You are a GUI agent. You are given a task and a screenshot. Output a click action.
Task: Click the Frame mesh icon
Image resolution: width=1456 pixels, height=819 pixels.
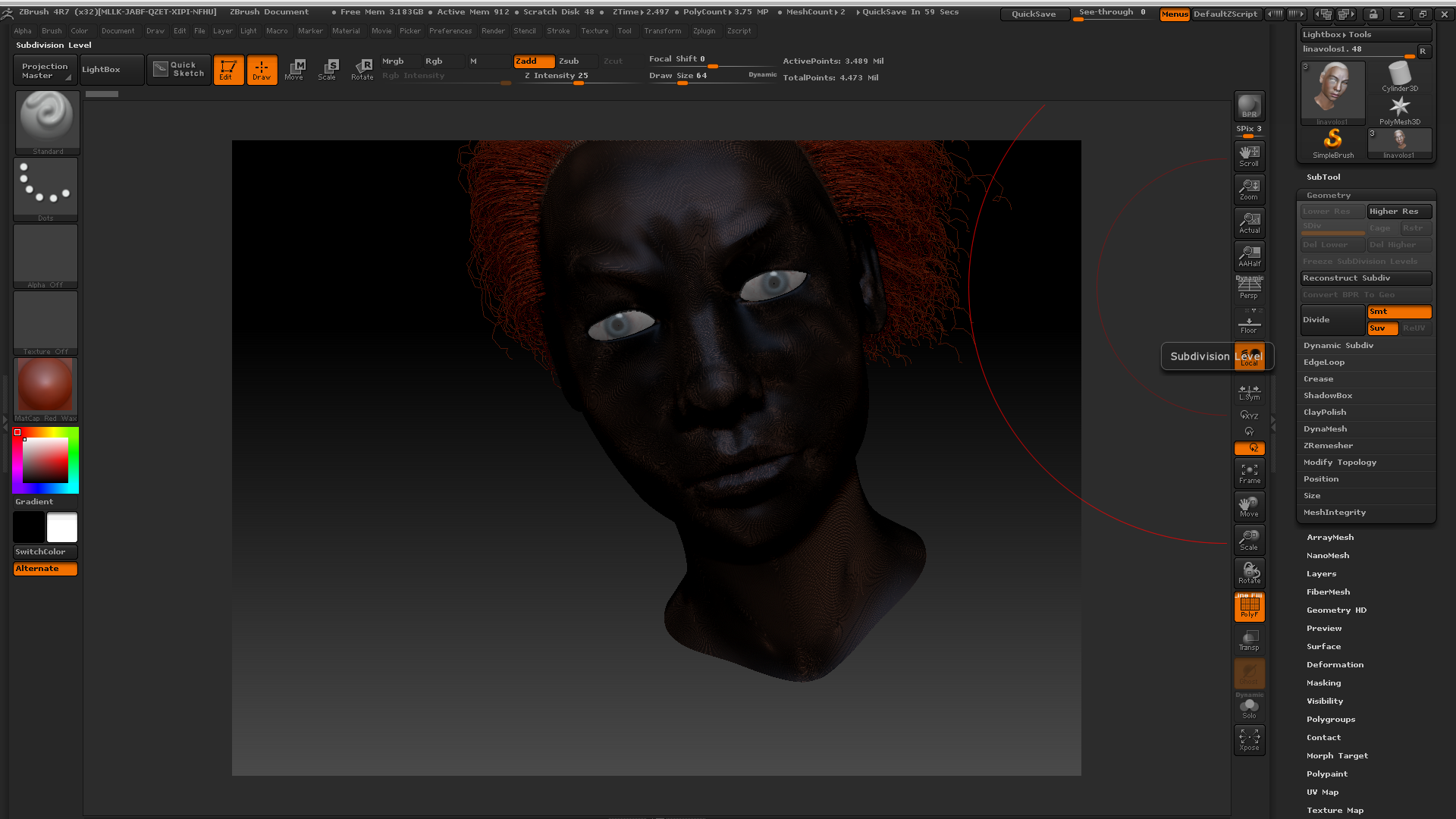(x=1249, y=473)
